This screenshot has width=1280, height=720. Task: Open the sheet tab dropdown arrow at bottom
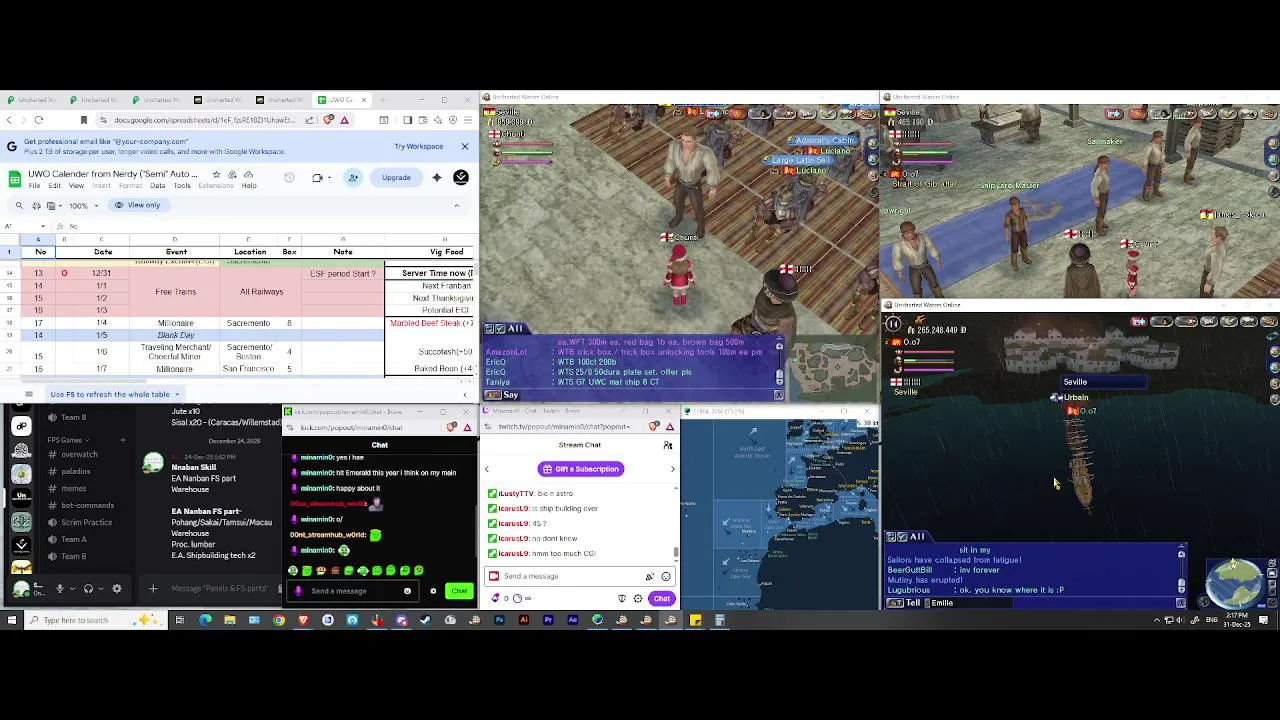click(x=177, y=394)
